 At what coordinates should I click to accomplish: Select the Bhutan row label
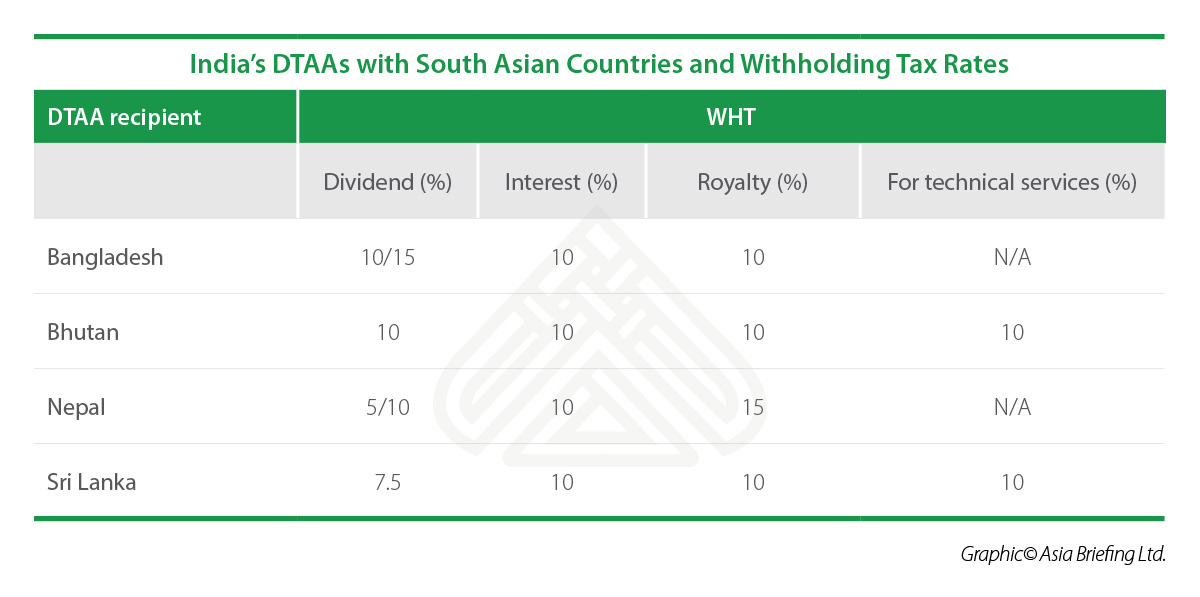click(x=83, y=332)
